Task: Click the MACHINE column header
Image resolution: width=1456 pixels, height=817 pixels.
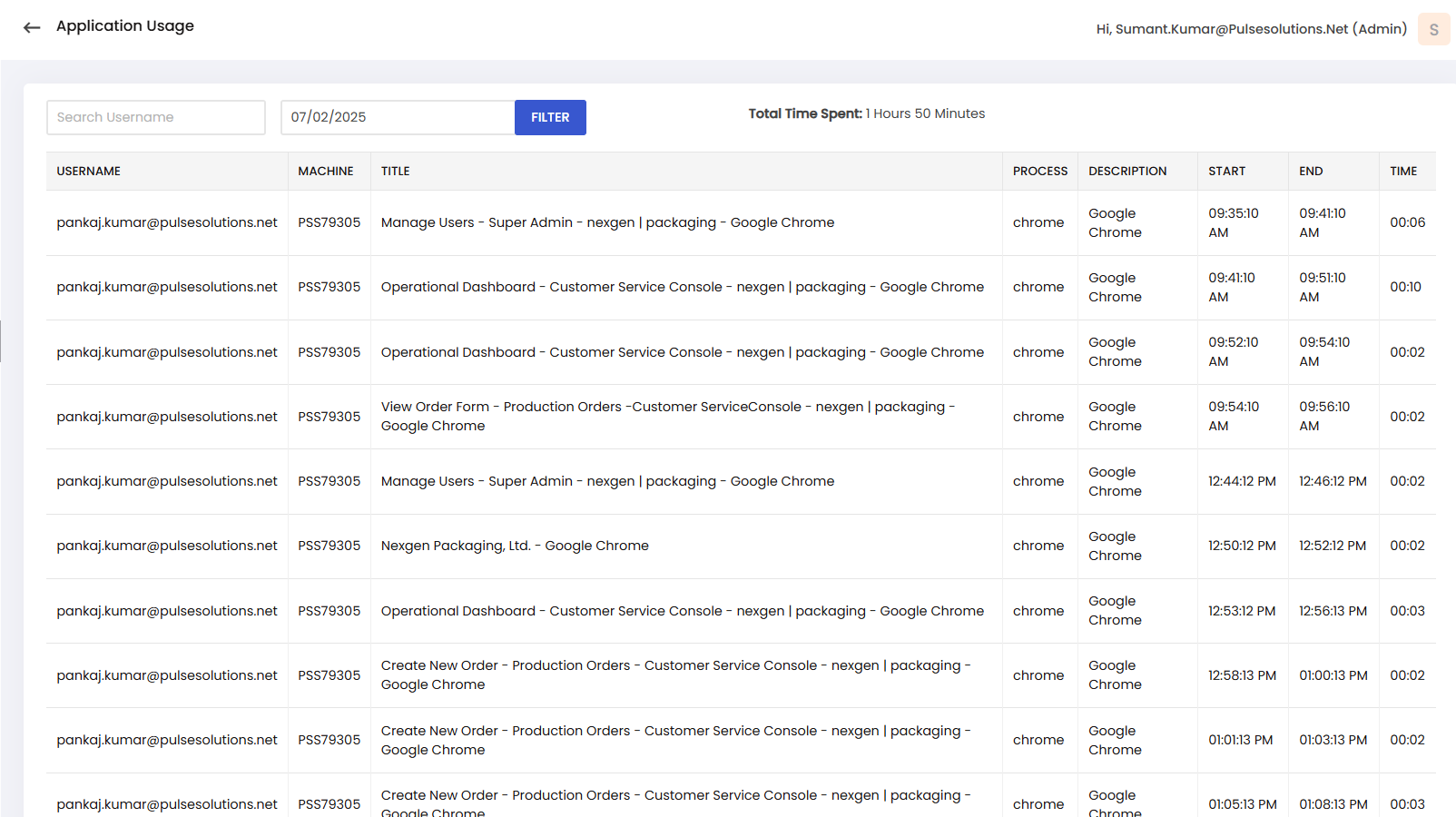Action: pyautogui.click(x=326, y=171)
